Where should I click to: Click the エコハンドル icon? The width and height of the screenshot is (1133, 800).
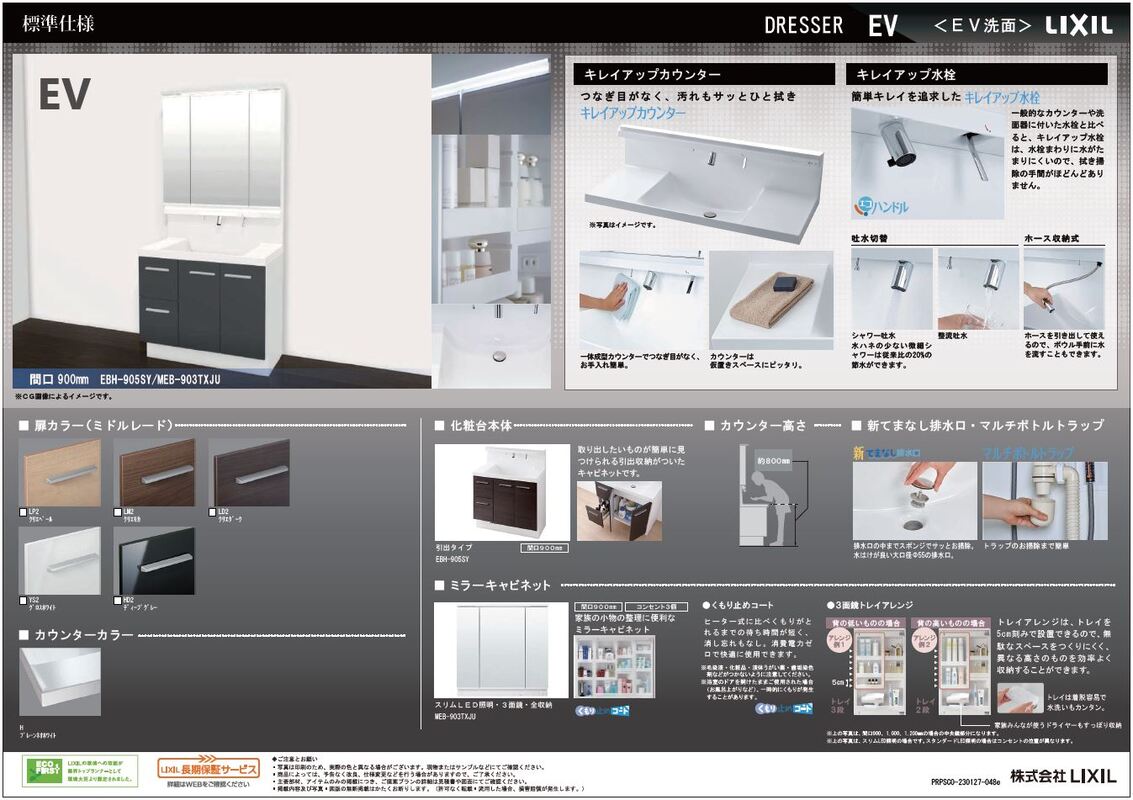pyautogui.click(x=881, y=207)
